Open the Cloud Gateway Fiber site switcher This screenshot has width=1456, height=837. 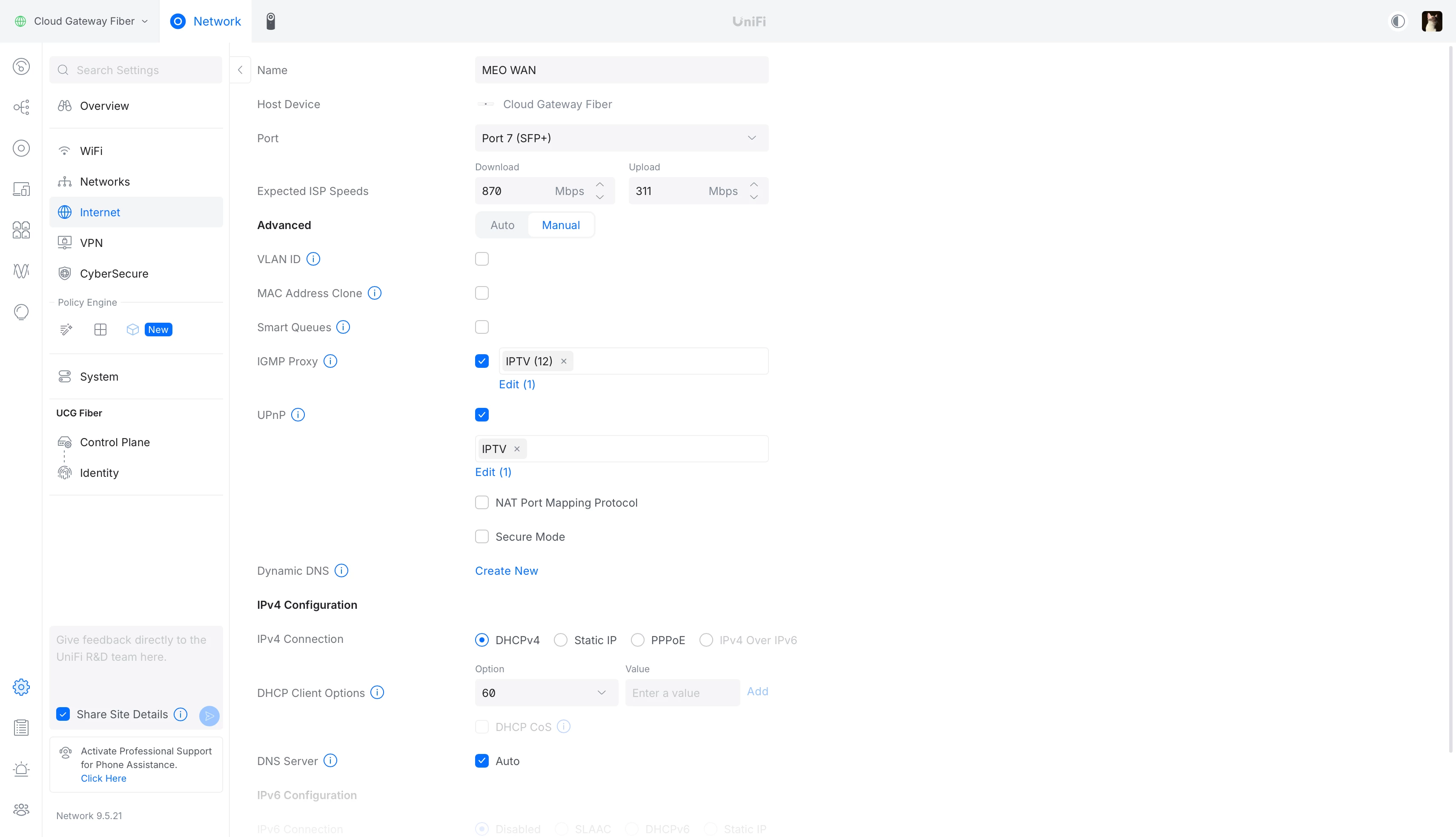pyautogui.click(x=83, y=21)
